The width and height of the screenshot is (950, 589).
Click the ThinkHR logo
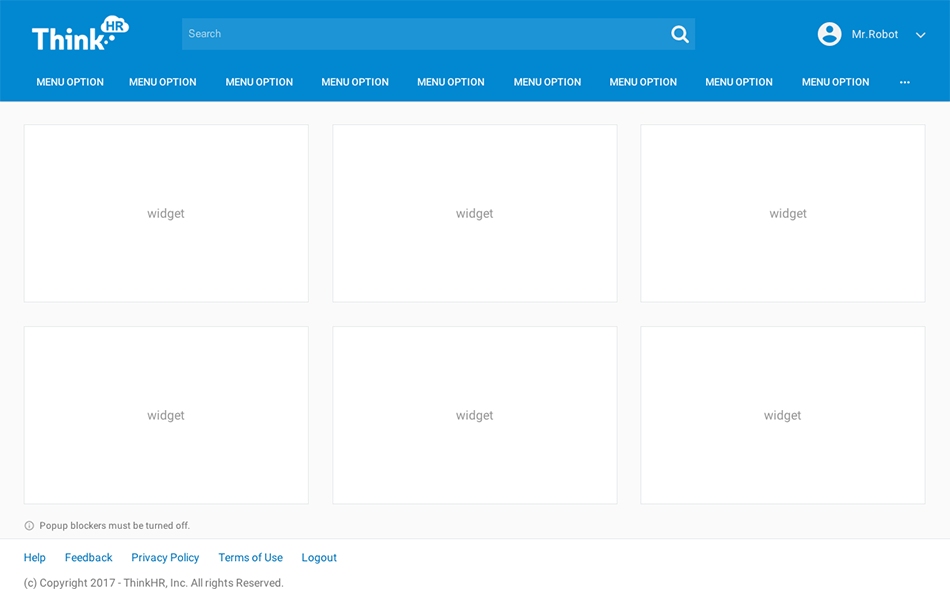(x=80, y=34)
